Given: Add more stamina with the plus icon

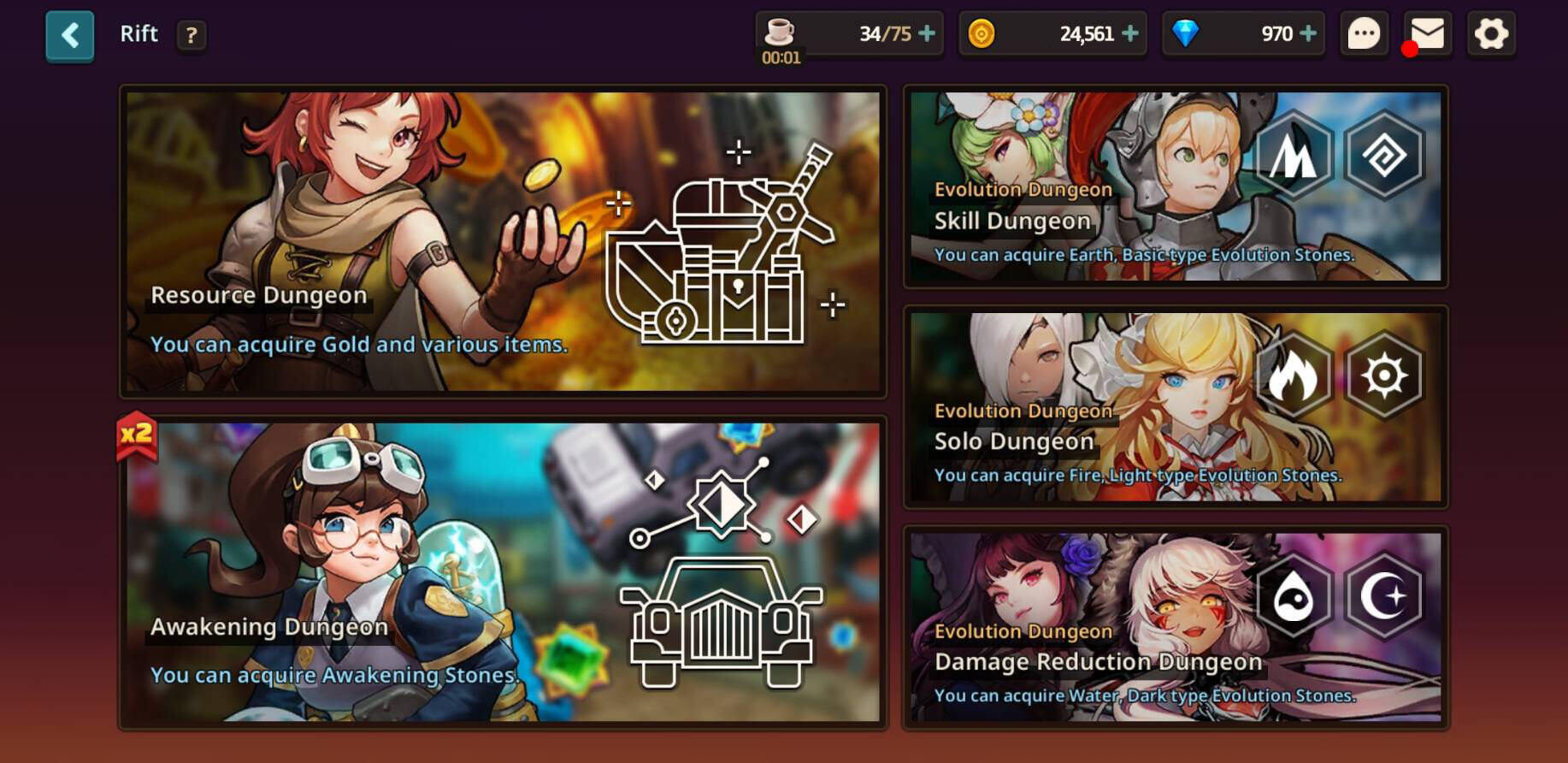Looking at the screenshot, I should pos(927,33).
